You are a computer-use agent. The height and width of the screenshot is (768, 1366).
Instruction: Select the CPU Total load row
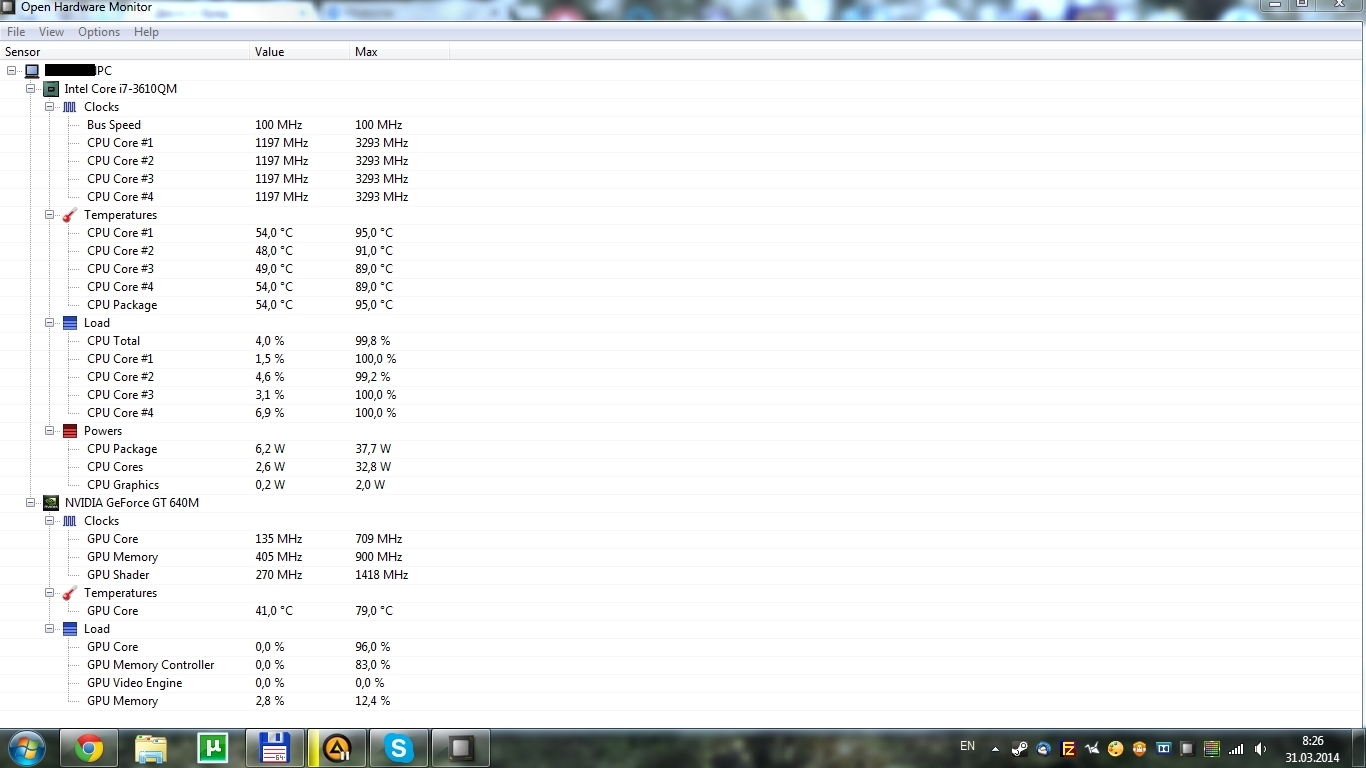683,341
